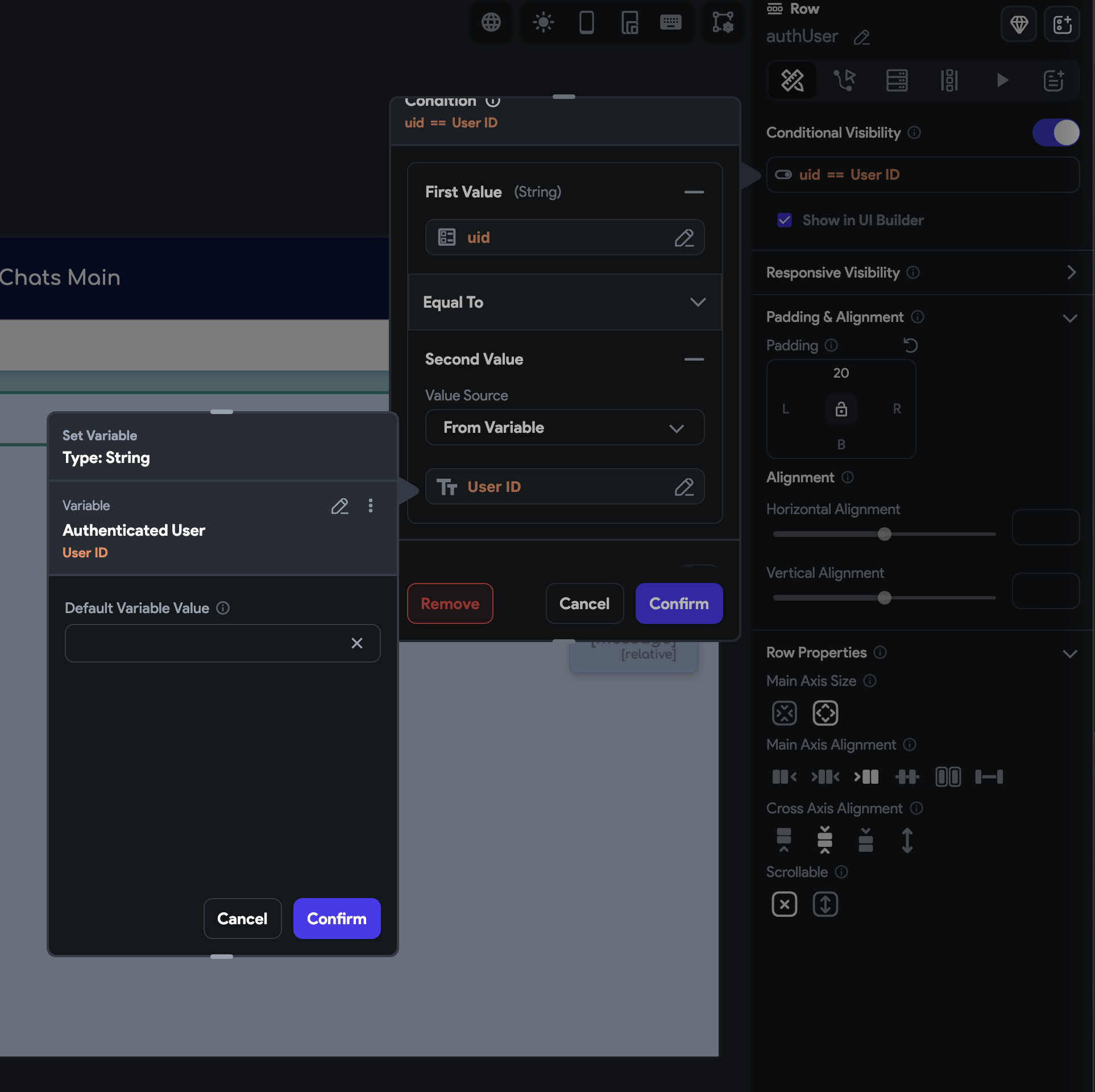Select the phone device preview icon
Image resolution: width=1095 pixels, height=1092 pixels.
(586, 23)
